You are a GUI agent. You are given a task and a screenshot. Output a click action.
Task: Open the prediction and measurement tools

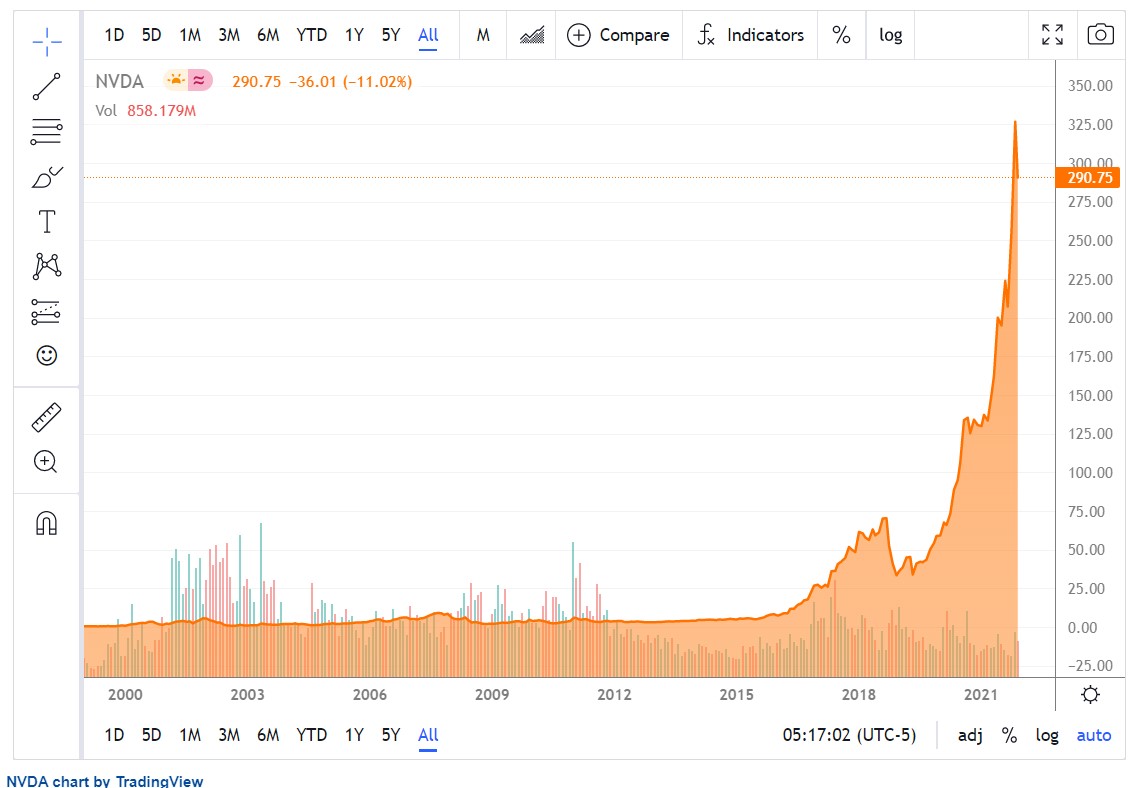click(x=46, y=311)
